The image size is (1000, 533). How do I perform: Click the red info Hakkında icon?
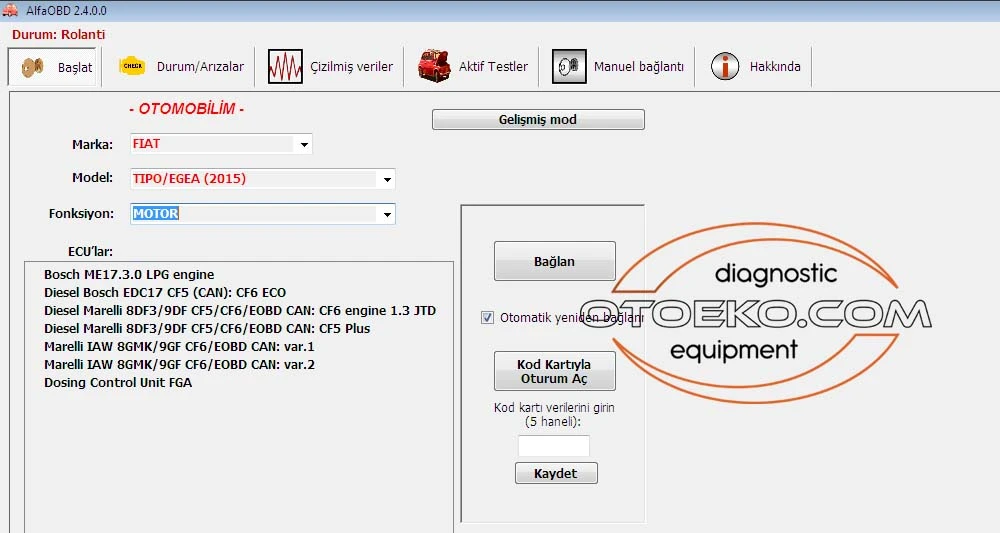[724, 66]
